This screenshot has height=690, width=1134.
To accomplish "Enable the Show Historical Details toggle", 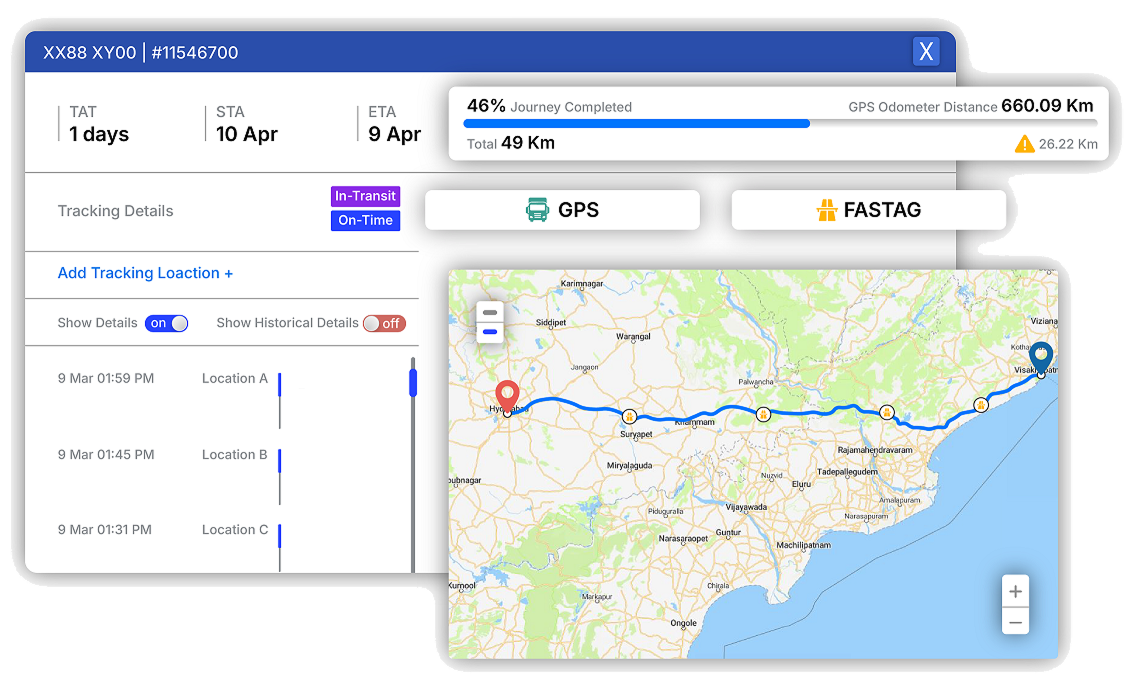I will (384, 323).
